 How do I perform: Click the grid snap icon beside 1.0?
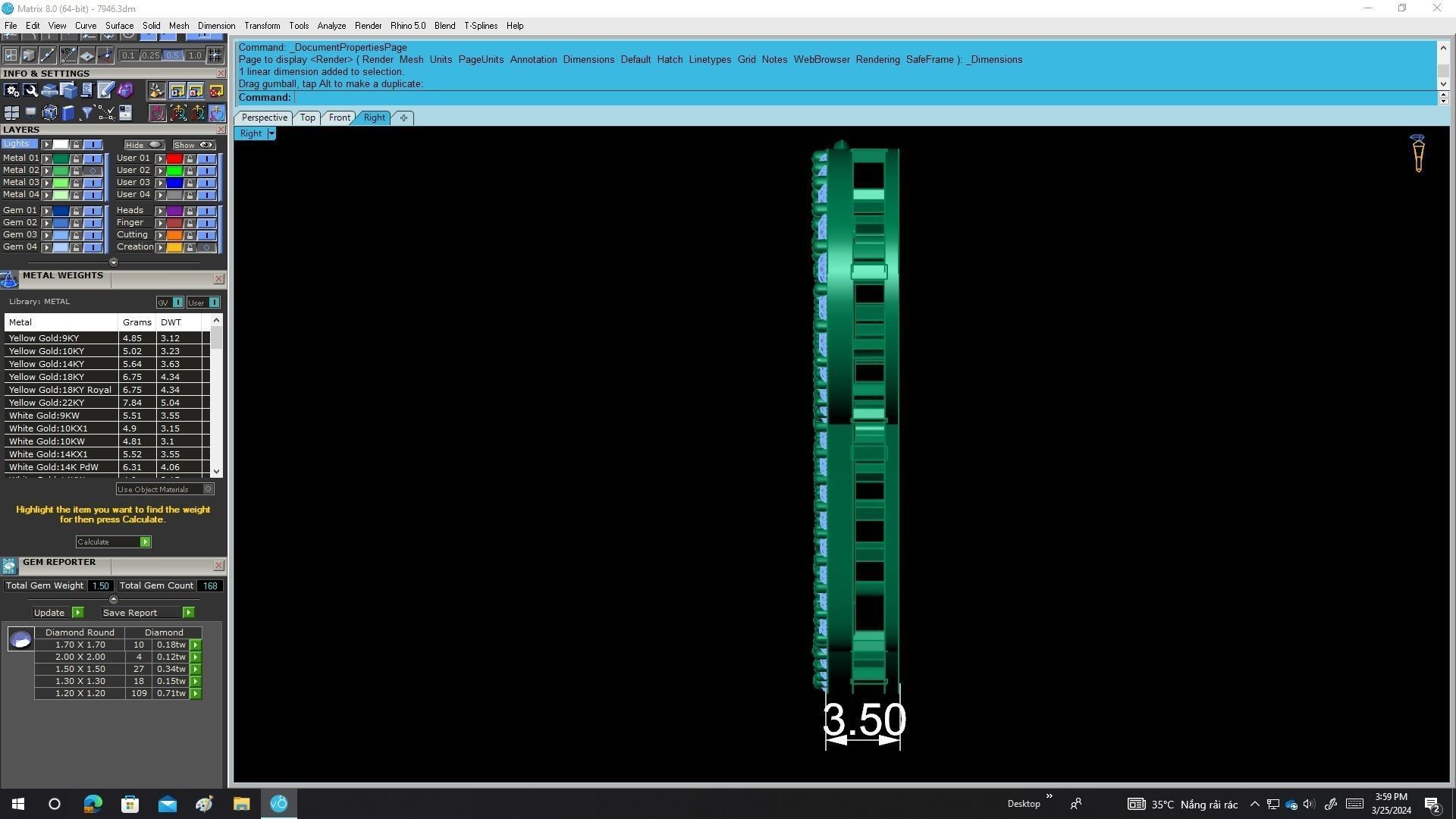(215, 55)
